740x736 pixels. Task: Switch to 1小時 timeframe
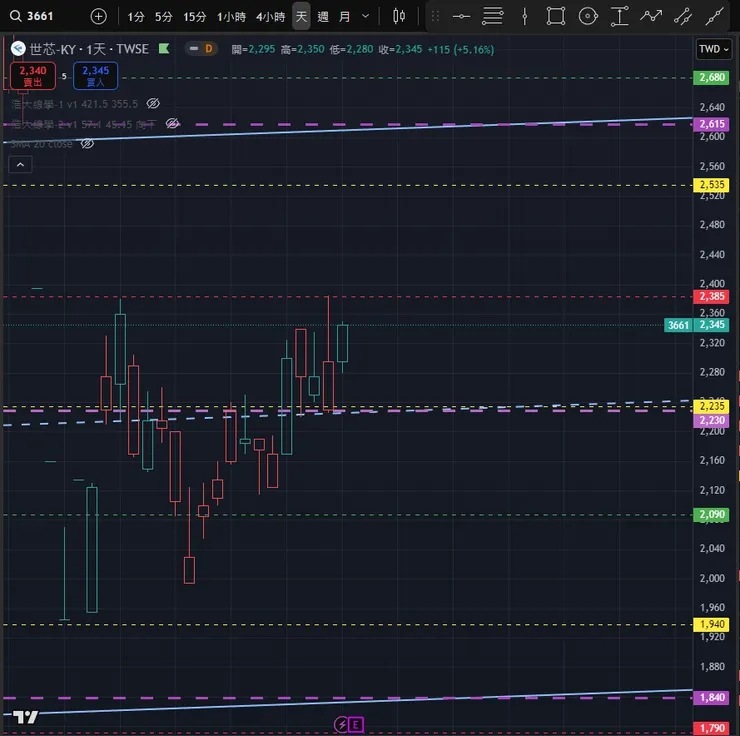coord(231,17)
